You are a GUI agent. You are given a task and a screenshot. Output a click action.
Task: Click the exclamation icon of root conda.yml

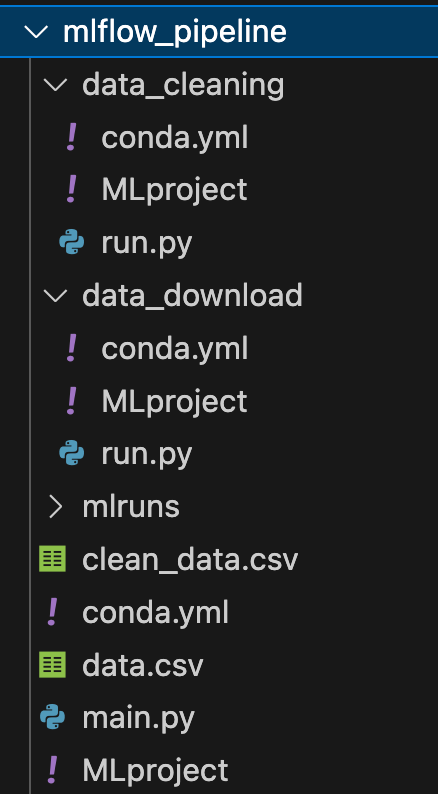pos(53,612)
